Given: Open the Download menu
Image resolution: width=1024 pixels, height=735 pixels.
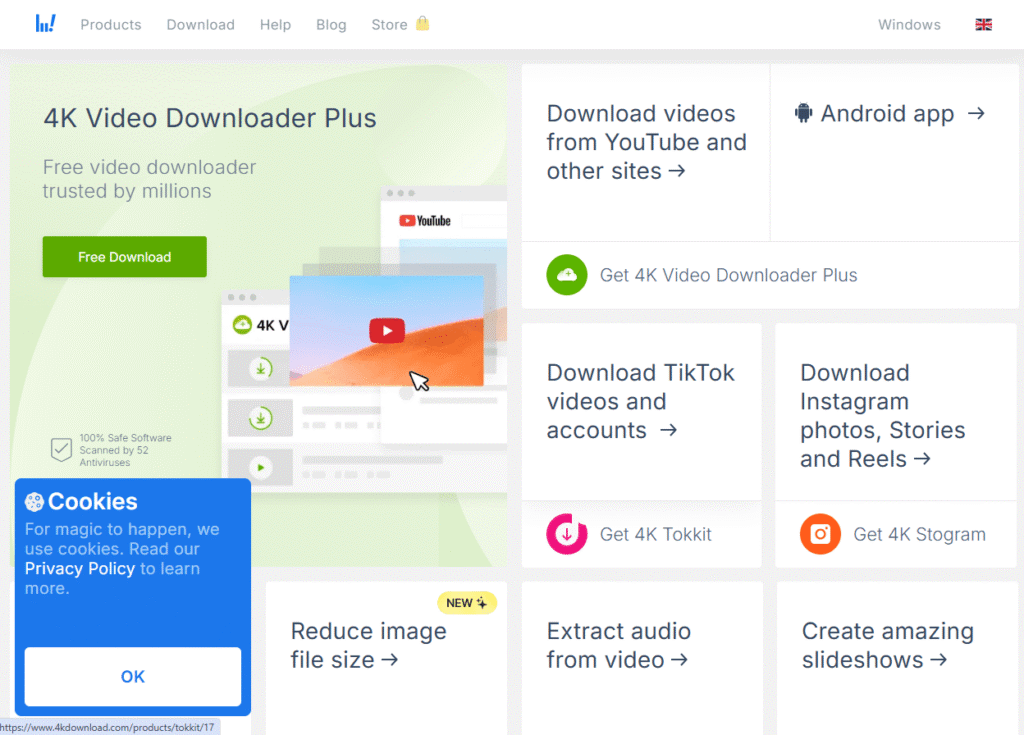Looking at the screenshot, I should point(200,25).
